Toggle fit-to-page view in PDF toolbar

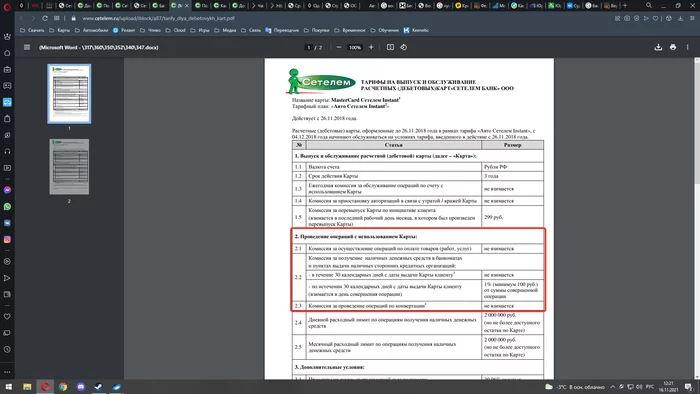point(390,47)
